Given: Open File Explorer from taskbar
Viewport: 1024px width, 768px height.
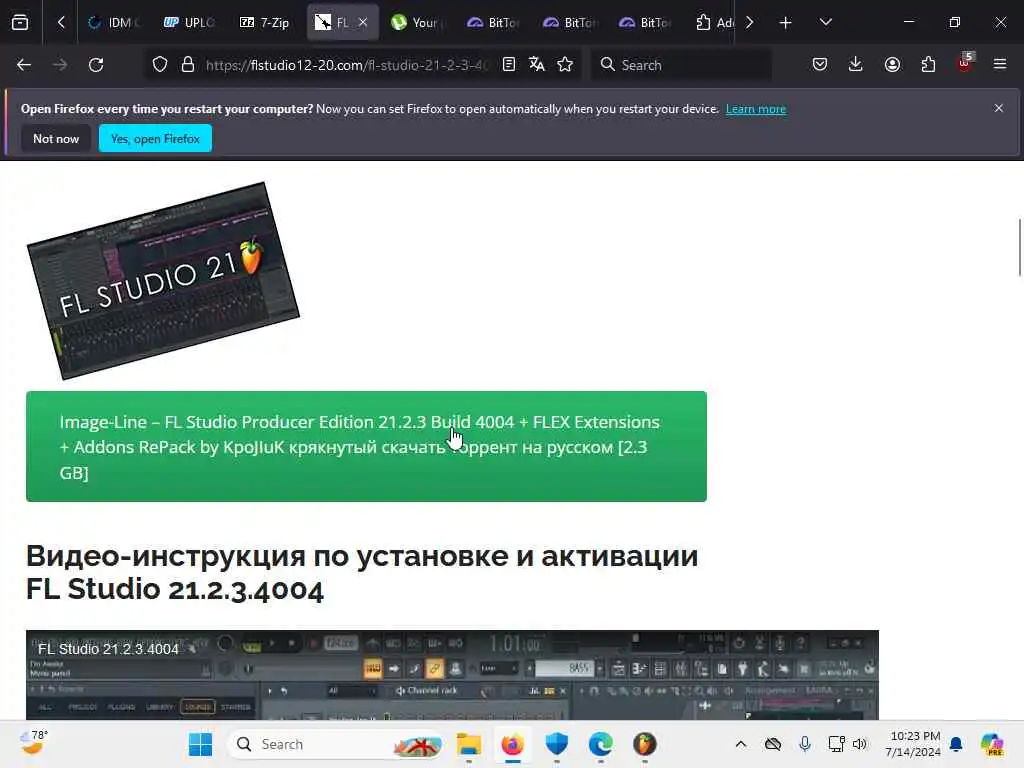Looking at the screenshot, I should (469, 744).
